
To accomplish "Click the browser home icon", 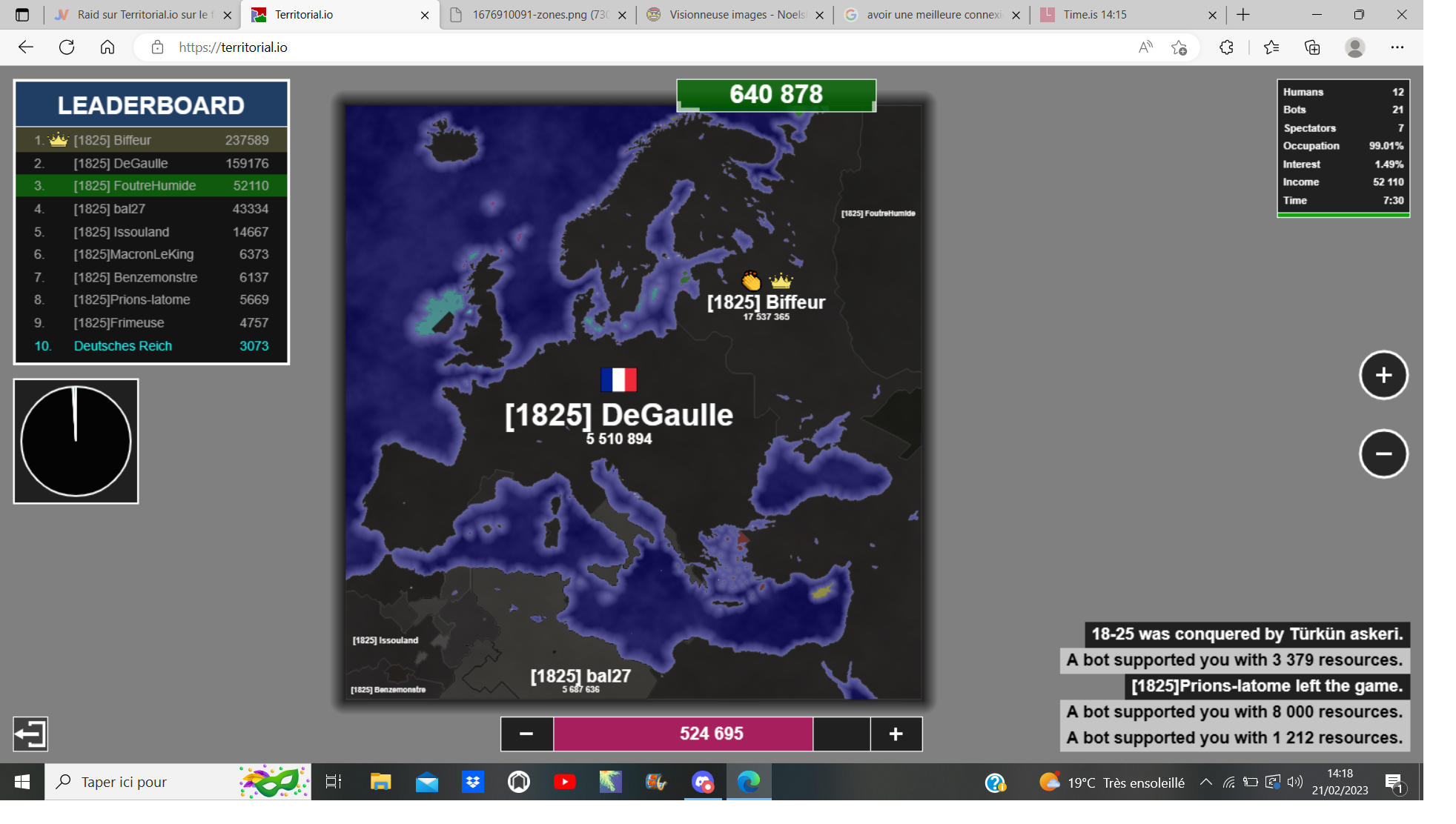I will (107, 47).
